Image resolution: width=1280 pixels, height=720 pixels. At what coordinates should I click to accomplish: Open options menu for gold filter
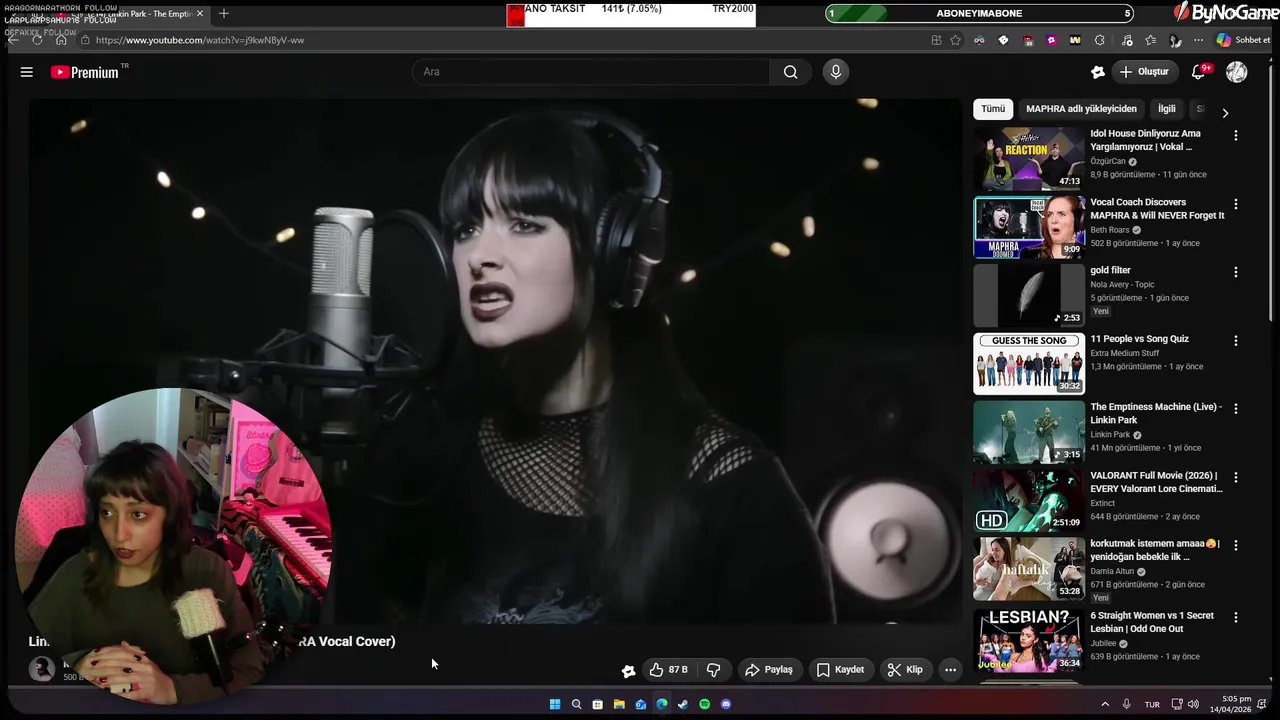(x=1235, y=272)
